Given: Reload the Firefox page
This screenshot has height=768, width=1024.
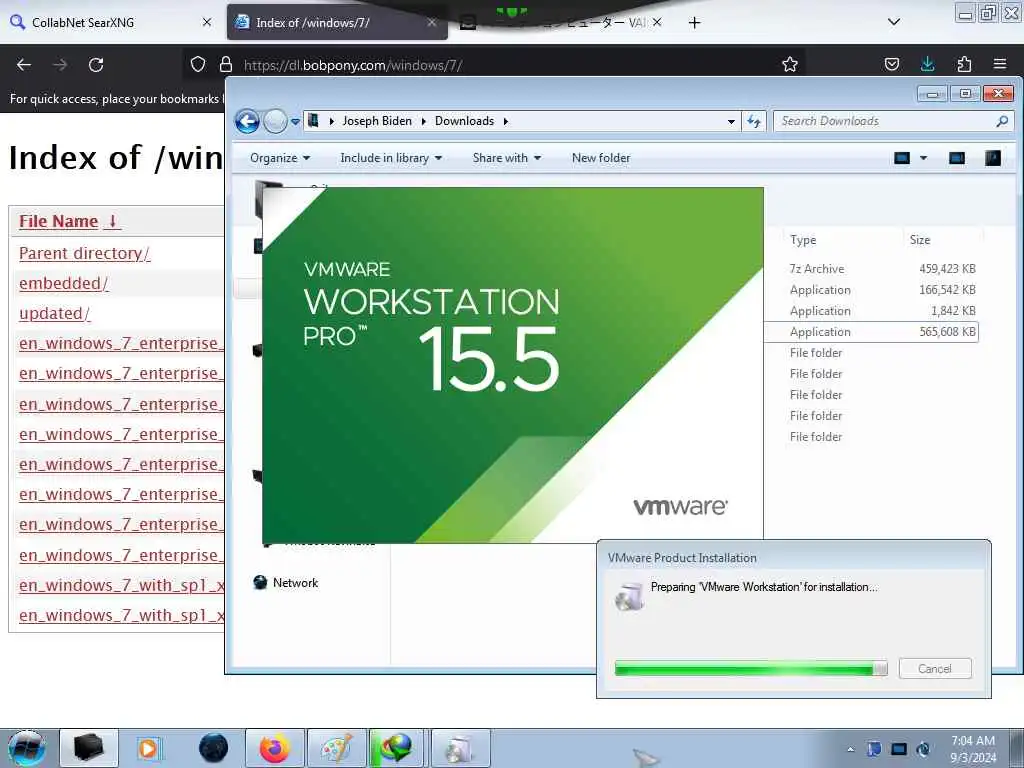Looking at the screenshot, I should point(96,65).
